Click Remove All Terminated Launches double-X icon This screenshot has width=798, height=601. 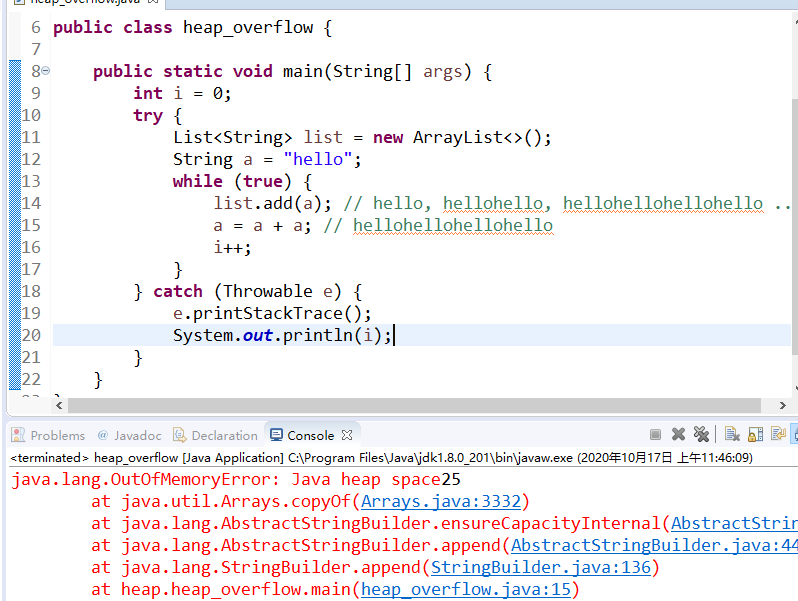[x=701, y=435]
